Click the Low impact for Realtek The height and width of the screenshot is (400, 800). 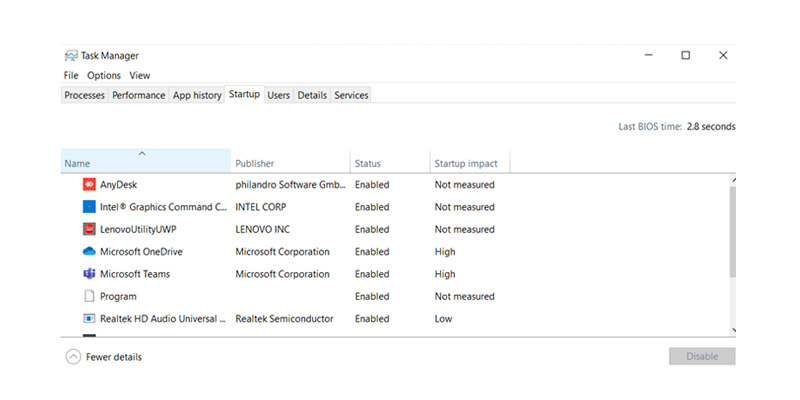pyautogui.click(x=443, y=319)
